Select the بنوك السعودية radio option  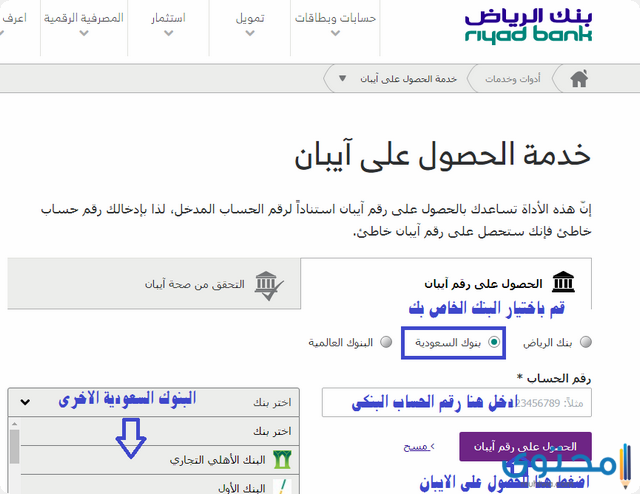pyautogui.click(x=494, y=342)
